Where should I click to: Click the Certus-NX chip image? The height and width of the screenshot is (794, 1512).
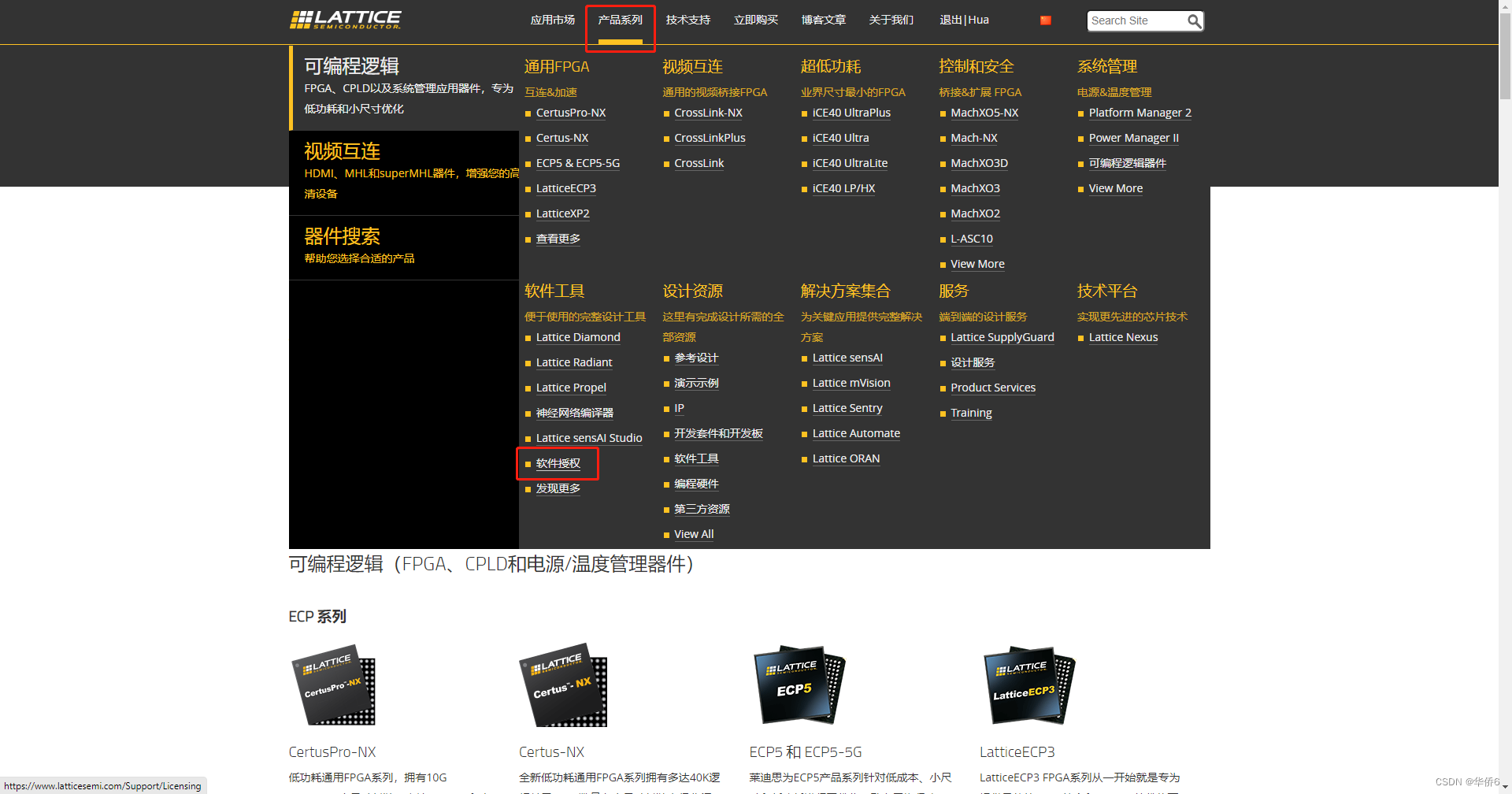563,685
